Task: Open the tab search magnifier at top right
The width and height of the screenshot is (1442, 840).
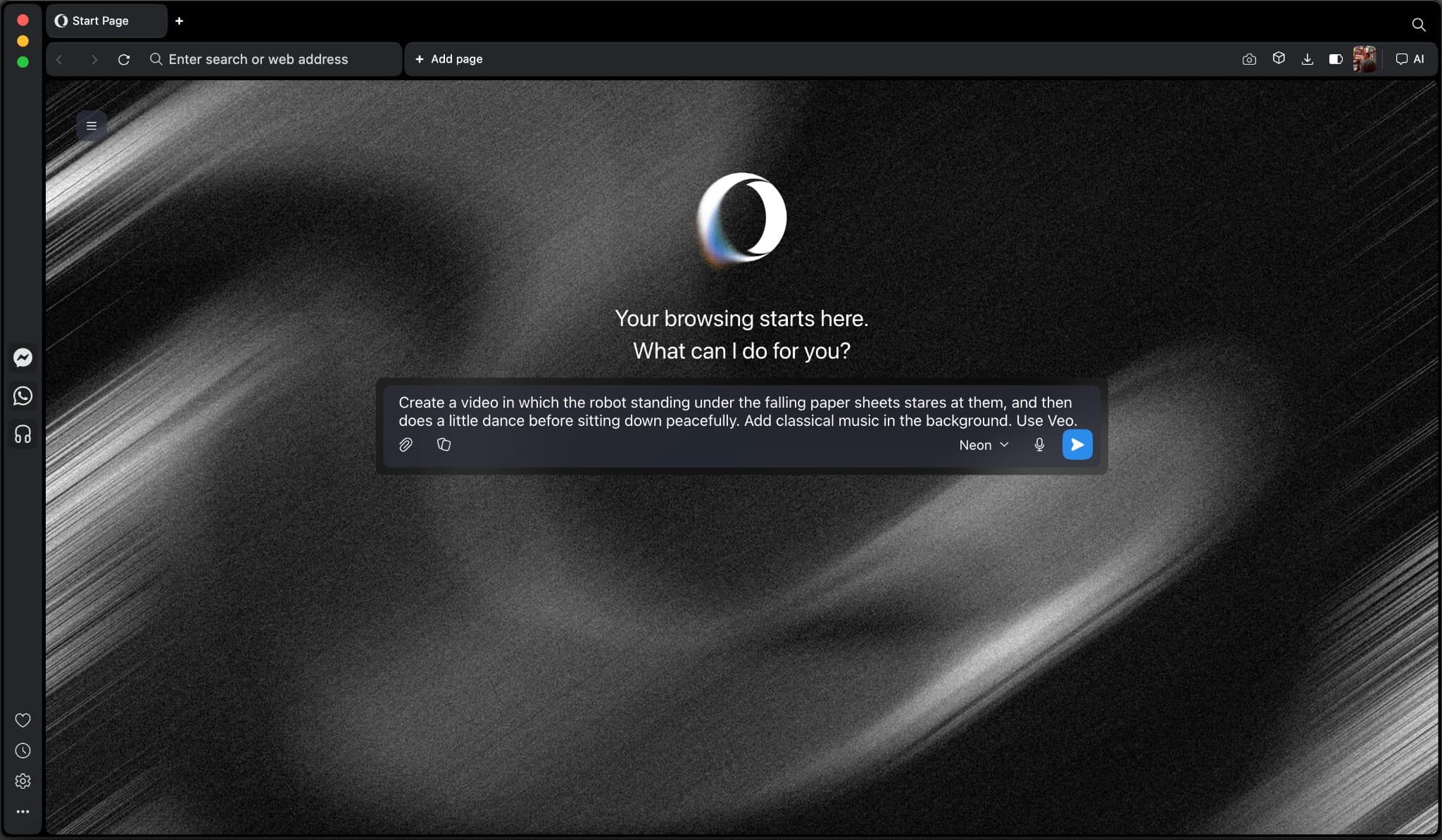Action: [x=1418, y=25]
